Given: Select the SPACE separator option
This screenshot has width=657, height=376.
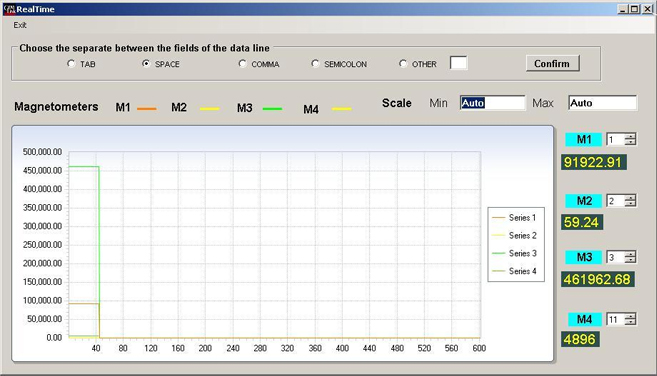Looking at the screenshot, I should click(x=146, y=63).
